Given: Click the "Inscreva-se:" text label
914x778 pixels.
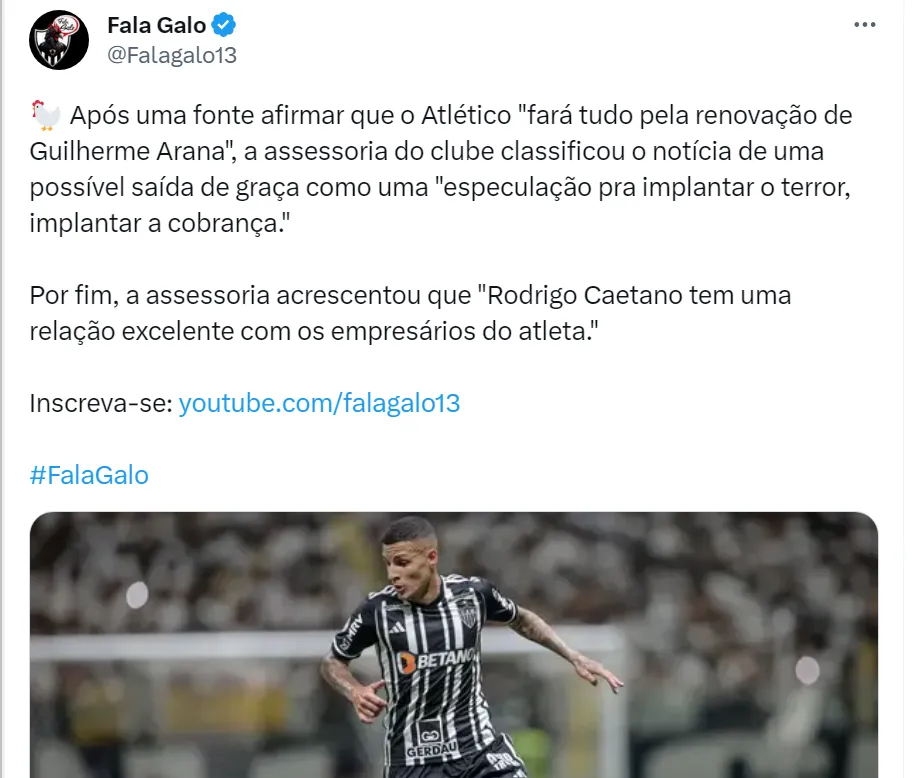Looking at the screenshot, I should [x=101, y=403].
